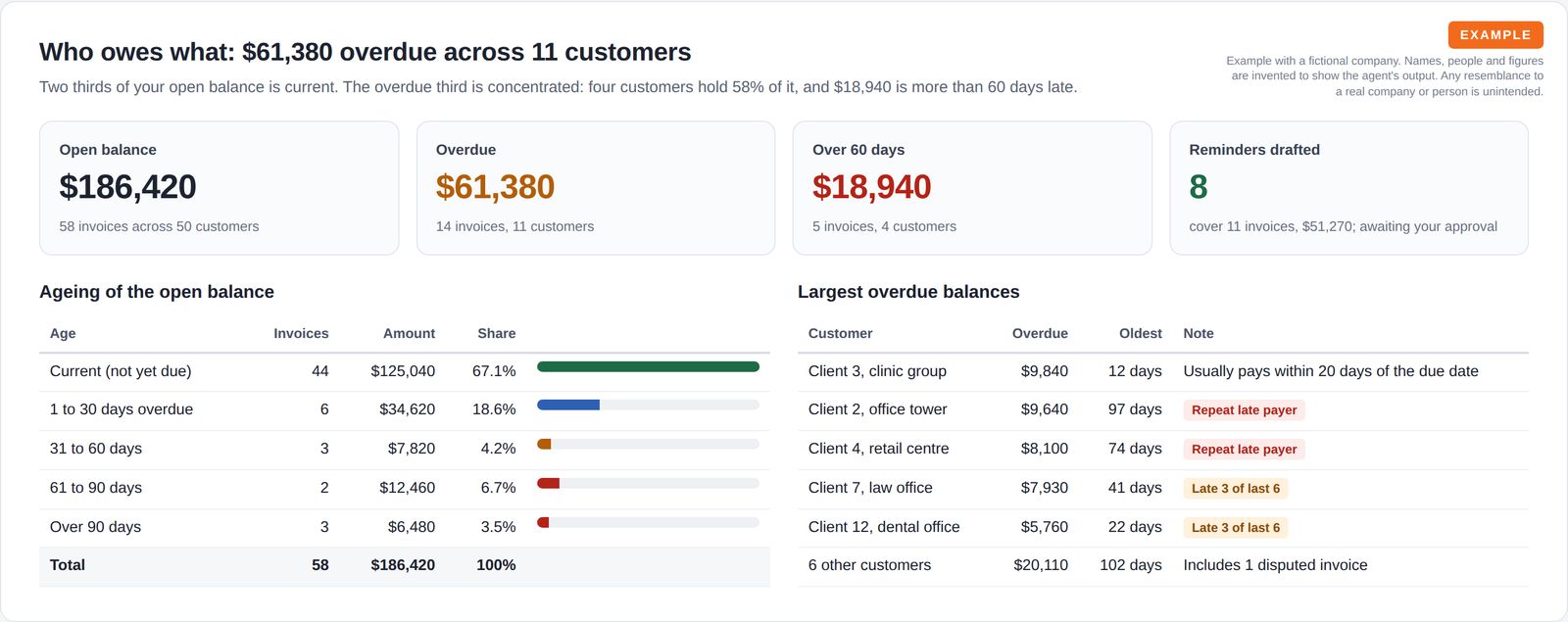This screenshot has width=1568, height=622.
Task: Click the red 61 to 90 days bar
Action: point(548,483)
